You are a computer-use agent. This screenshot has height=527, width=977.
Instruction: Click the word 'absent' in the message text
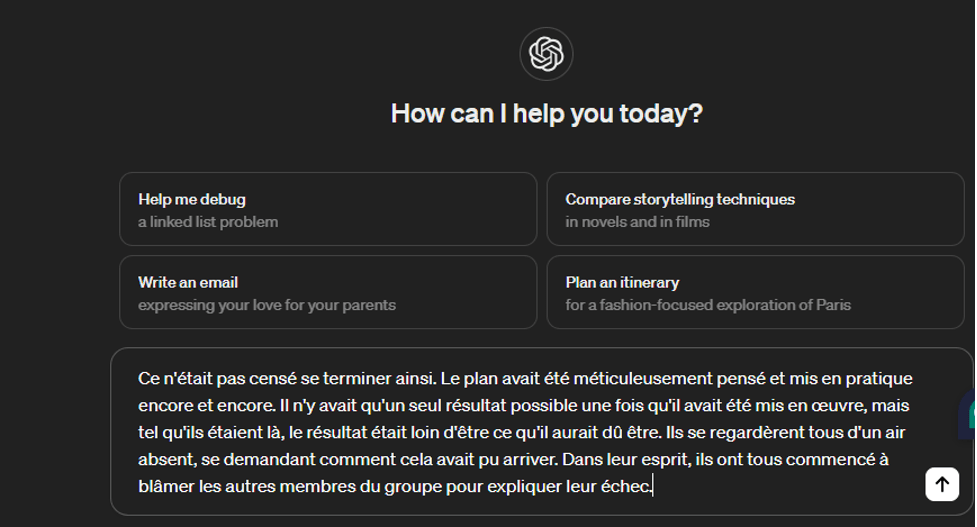point(167,459)
